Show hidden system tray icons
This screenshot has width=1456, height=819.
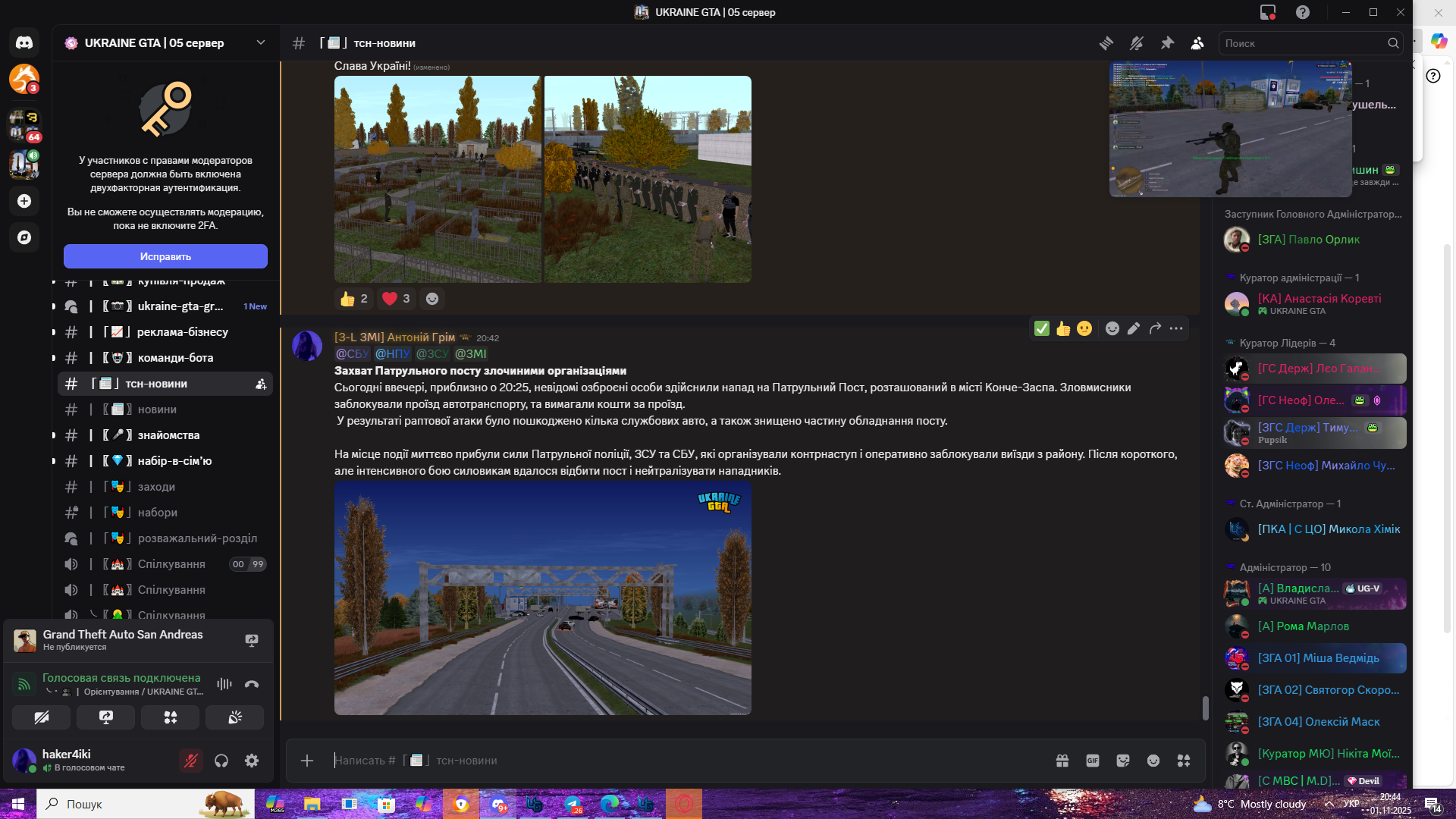pos(1329,804)
